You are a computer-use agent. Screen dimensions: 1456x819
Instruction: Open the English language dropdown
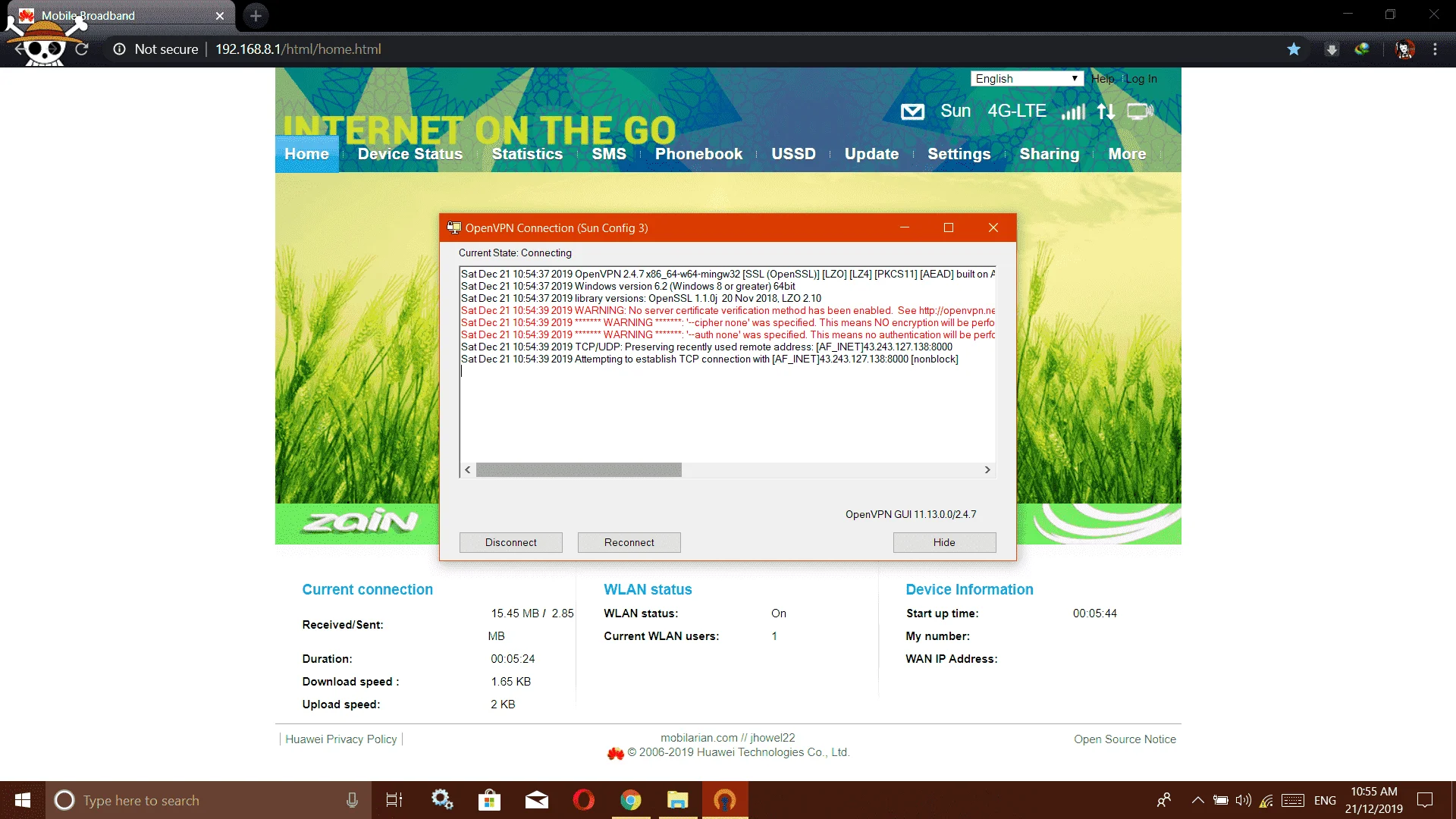[1027, 79]
